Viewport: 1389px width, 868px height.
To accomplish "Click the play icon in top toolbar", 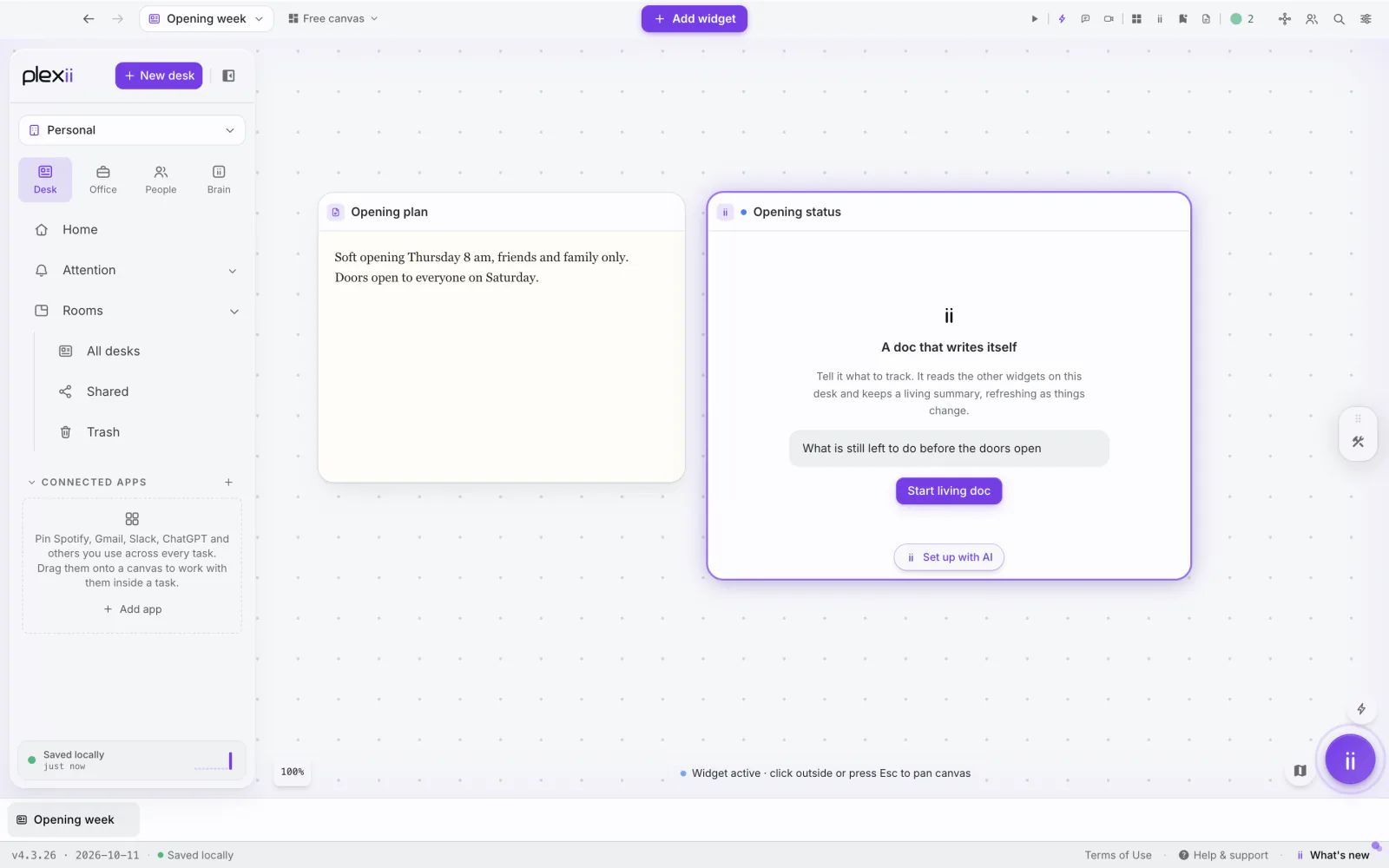I will point(1034,18).
